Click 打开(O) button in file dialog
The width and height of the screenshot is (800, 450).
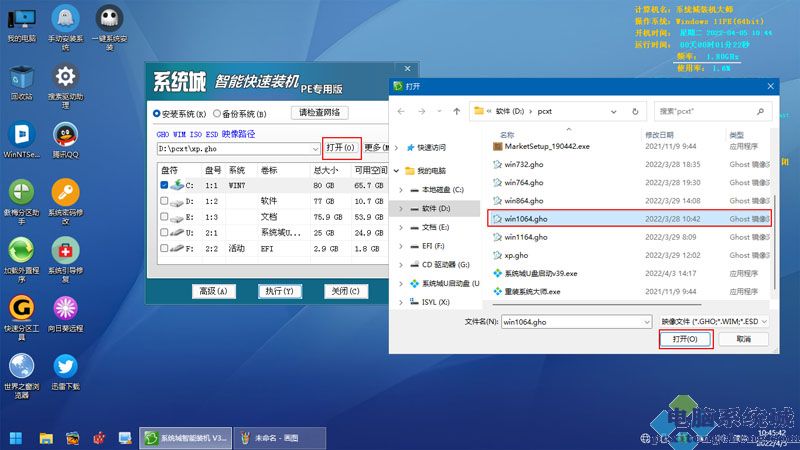[x=685, y=339]
